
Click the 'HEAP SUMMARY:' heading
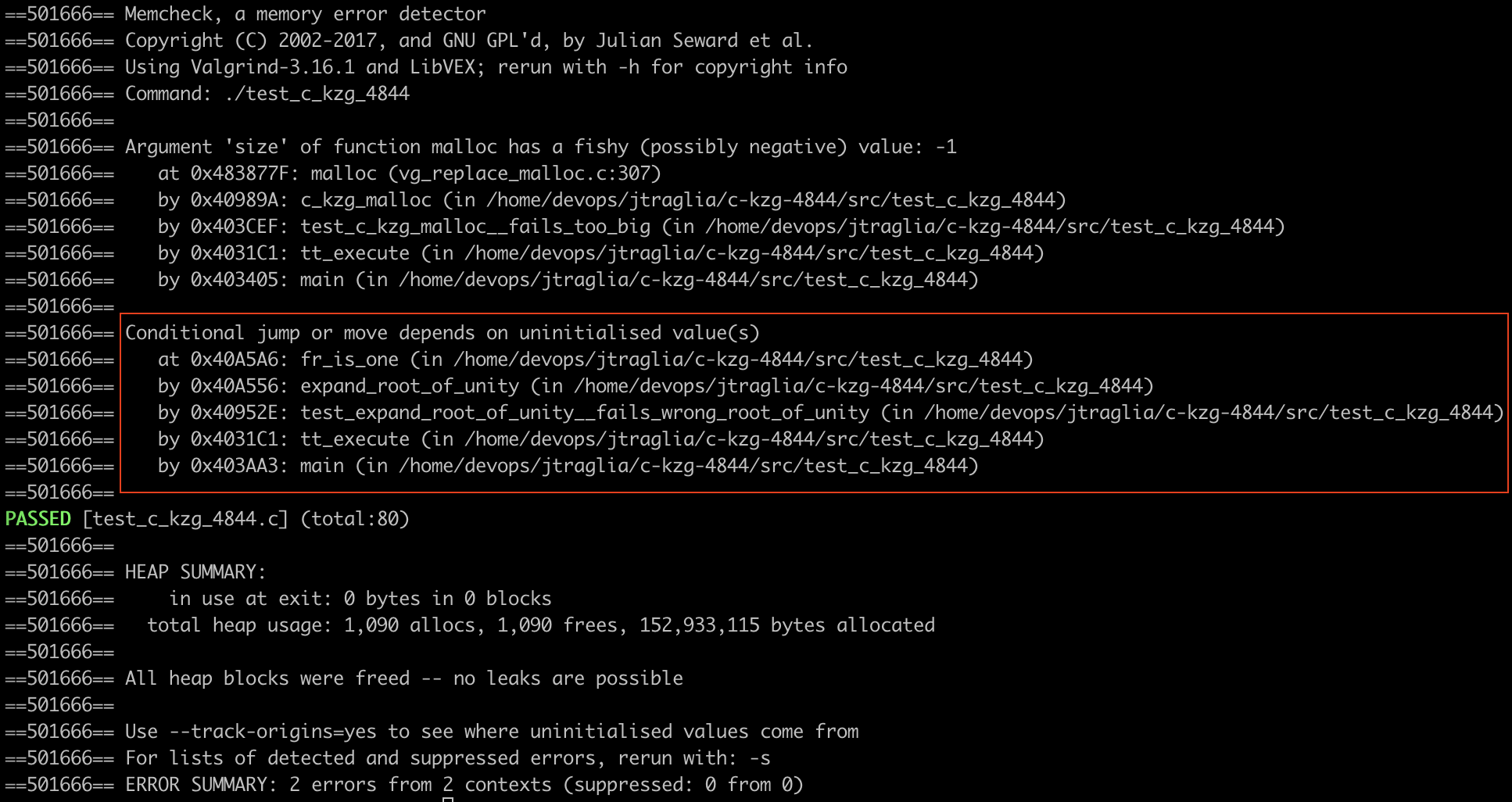pos(195,572)
